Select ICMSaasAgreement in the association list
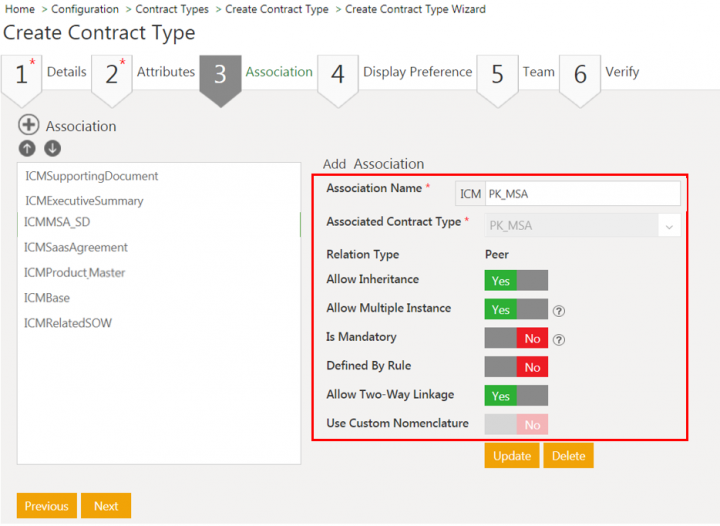 click(x=76, y=247)
